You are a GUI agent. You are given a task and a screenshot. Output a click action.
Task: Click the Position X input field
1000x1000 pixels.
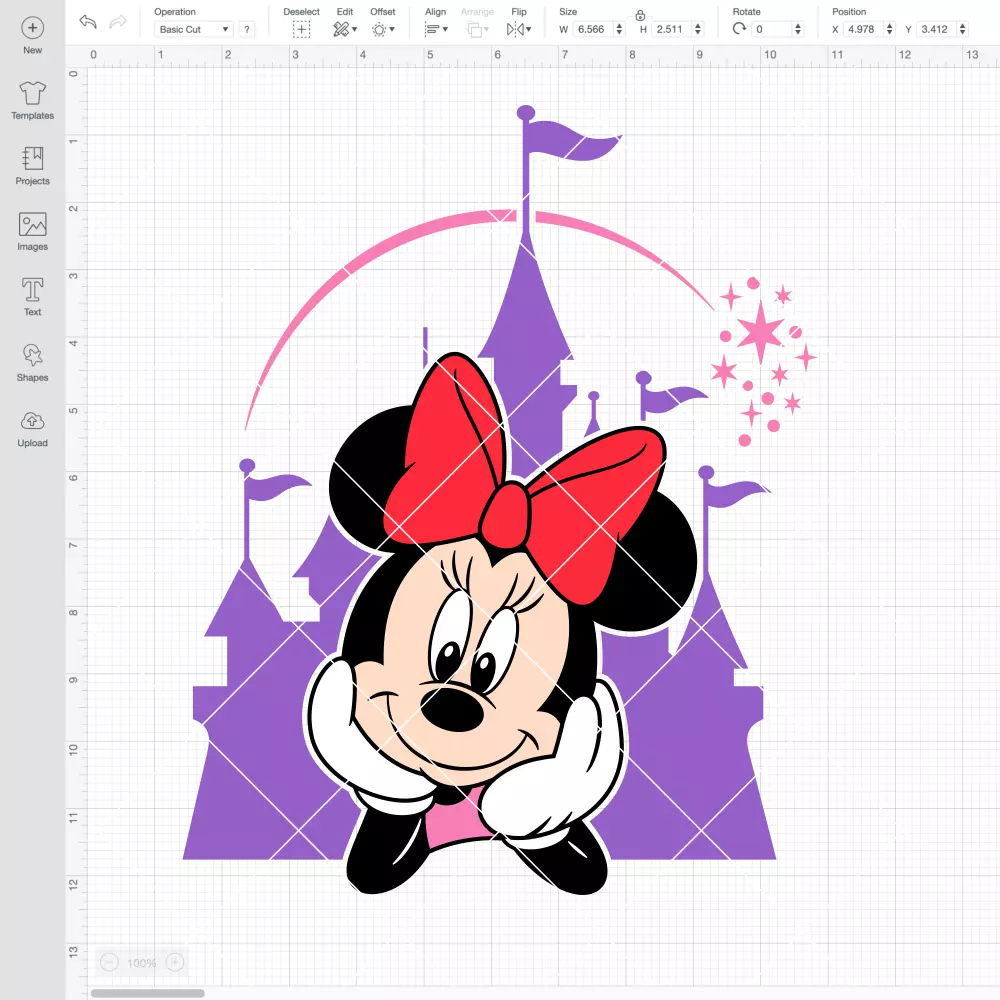click(x=863, y=29)
